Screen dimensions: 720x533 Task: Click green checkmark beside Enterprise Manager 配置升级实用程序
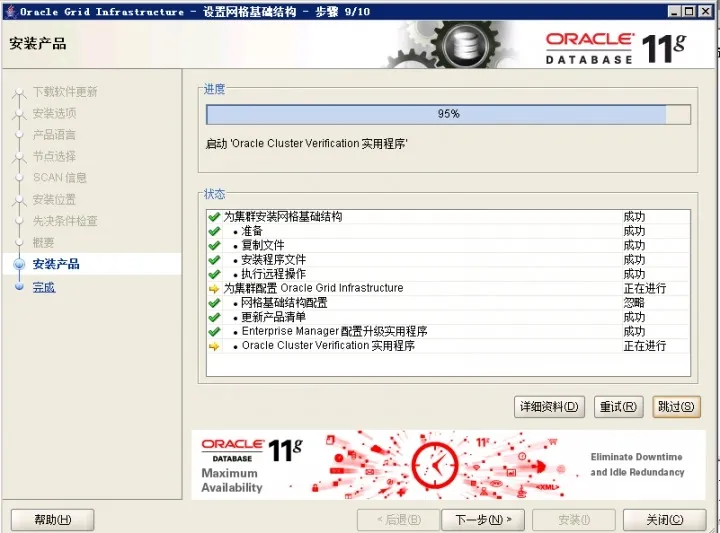tap(214, 331)
